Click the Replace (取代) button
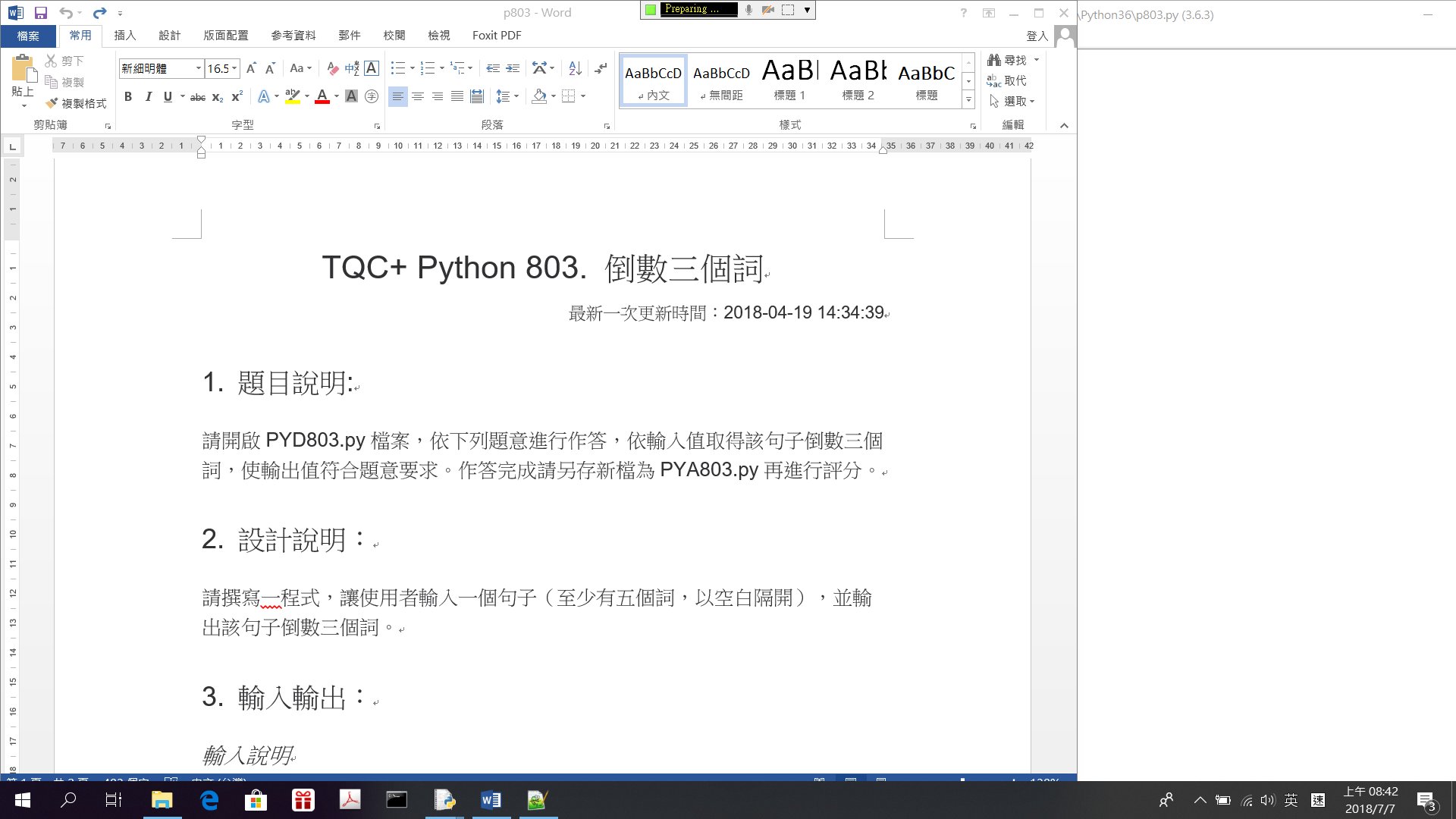 coord(1007,80)
